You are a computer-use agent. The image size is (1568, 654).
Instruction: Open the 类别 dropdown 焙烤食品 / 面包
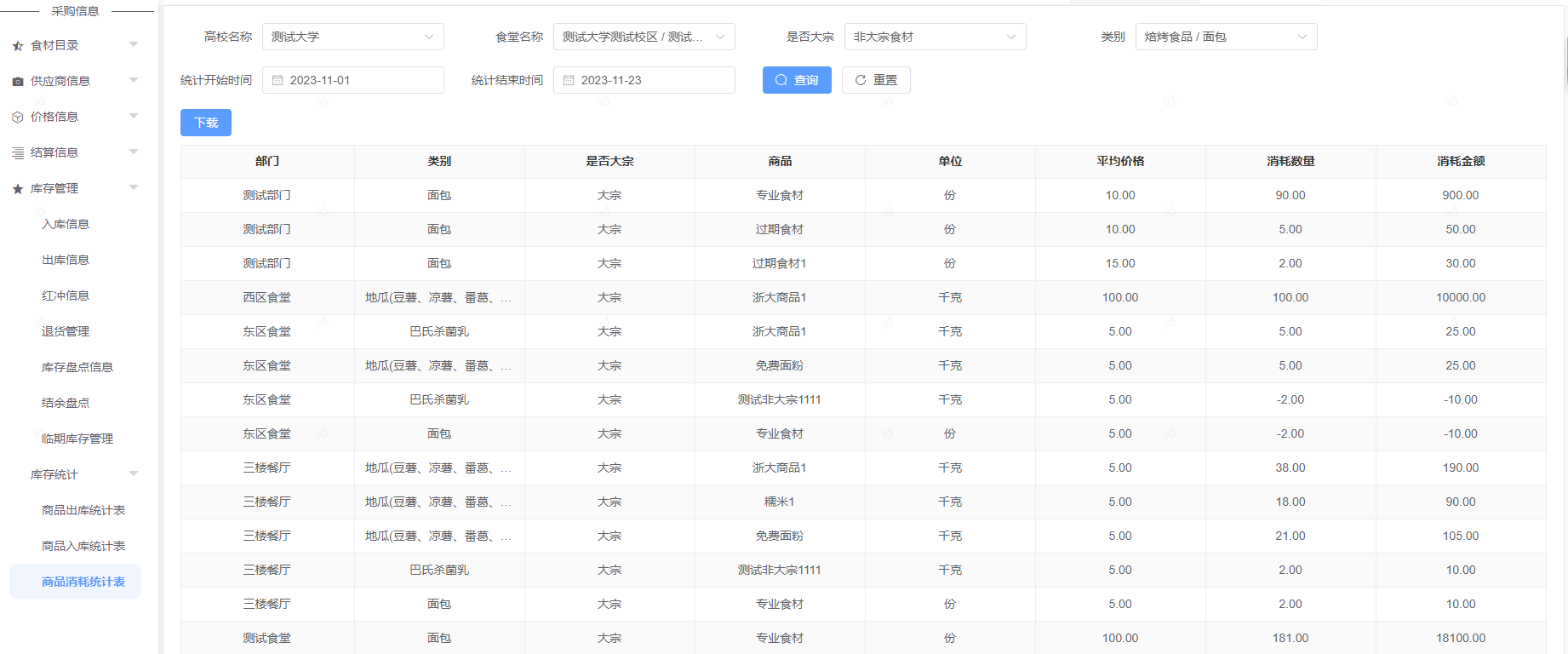[1227, 37]
